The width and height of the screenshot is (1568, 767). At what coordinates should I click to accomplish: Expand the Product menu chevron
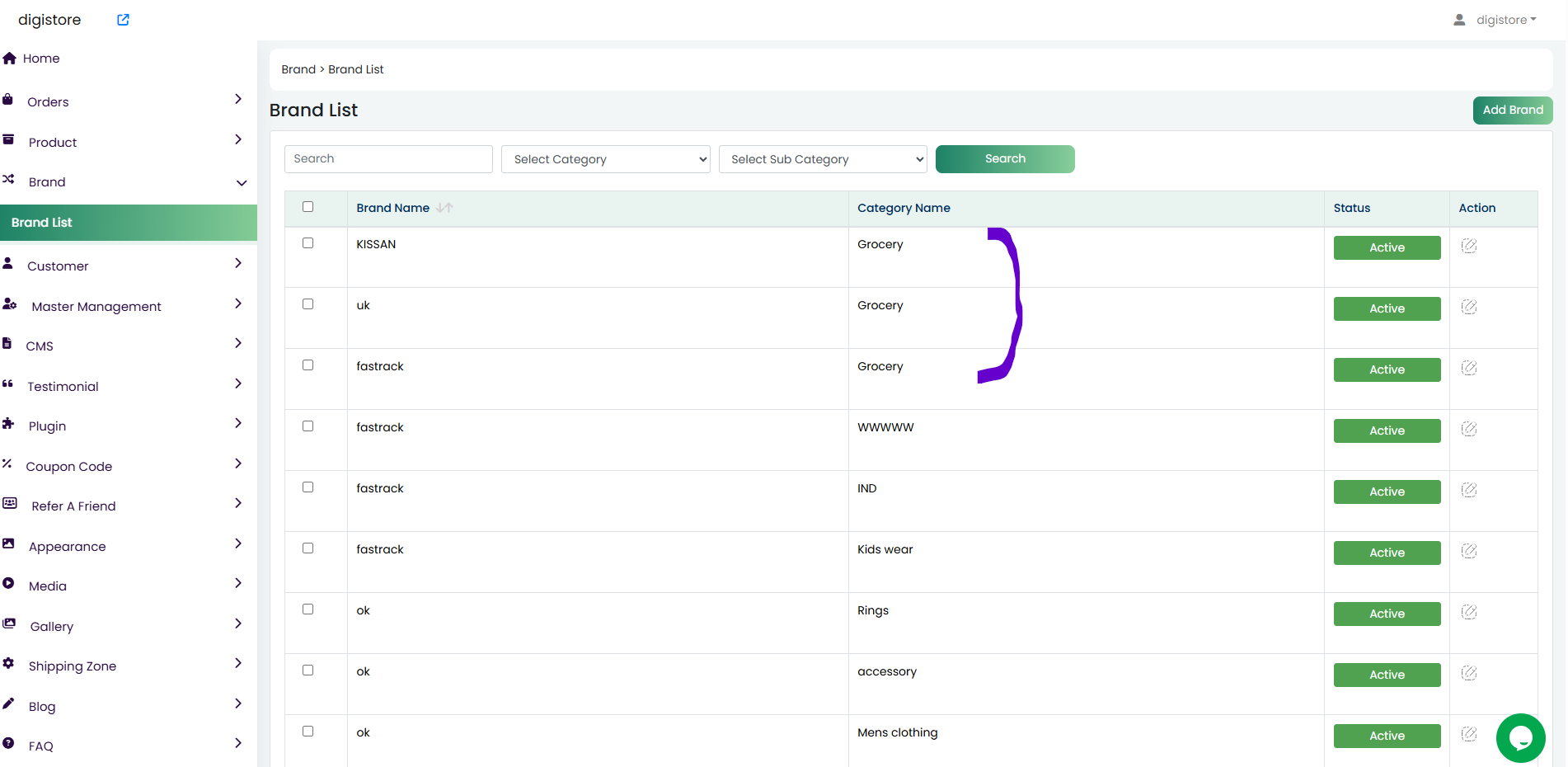[x=238, y=139]
